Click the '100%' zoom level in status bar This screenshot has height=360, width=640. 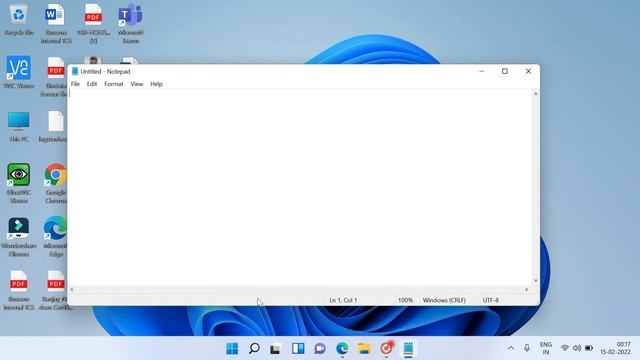tap(405, 300)
